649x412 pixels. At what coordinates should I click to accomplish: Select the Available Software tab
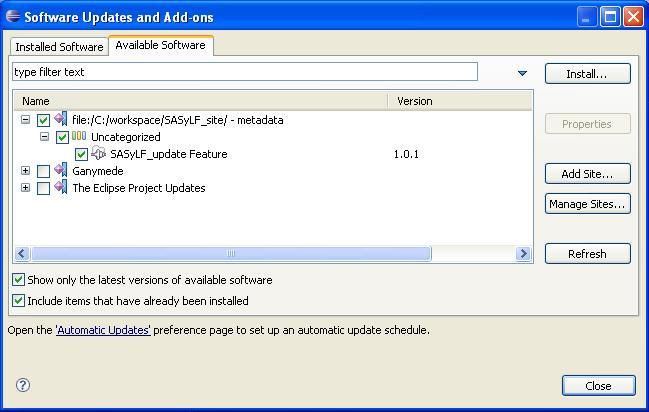(x=160, y=45)
